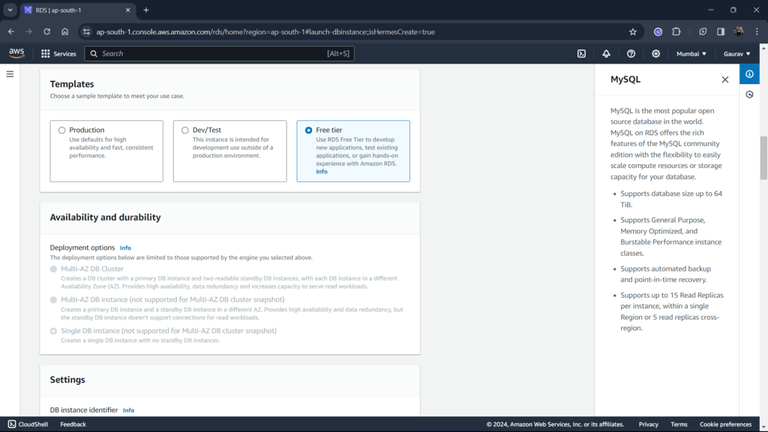The width and height of the screenshot is (768, 432).
Task: Click Feedback in the bottom bar
Action: tap(73, 424)
